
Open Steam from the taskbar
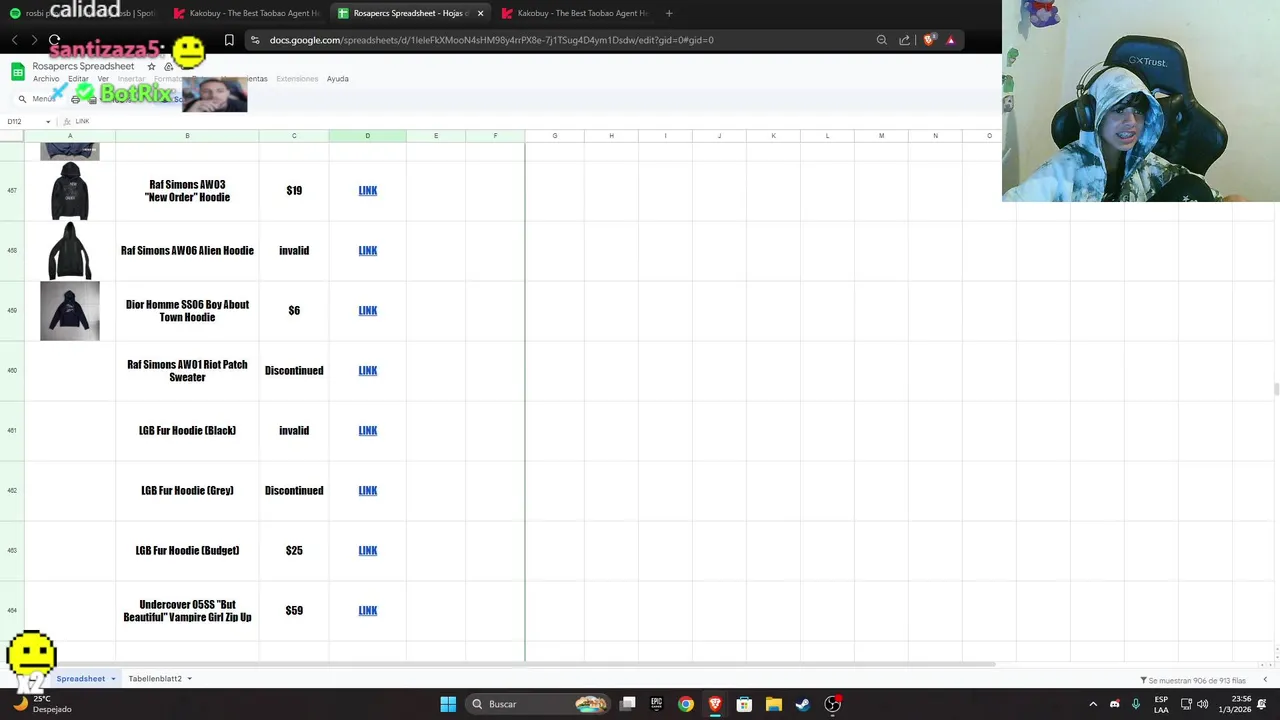802,704
